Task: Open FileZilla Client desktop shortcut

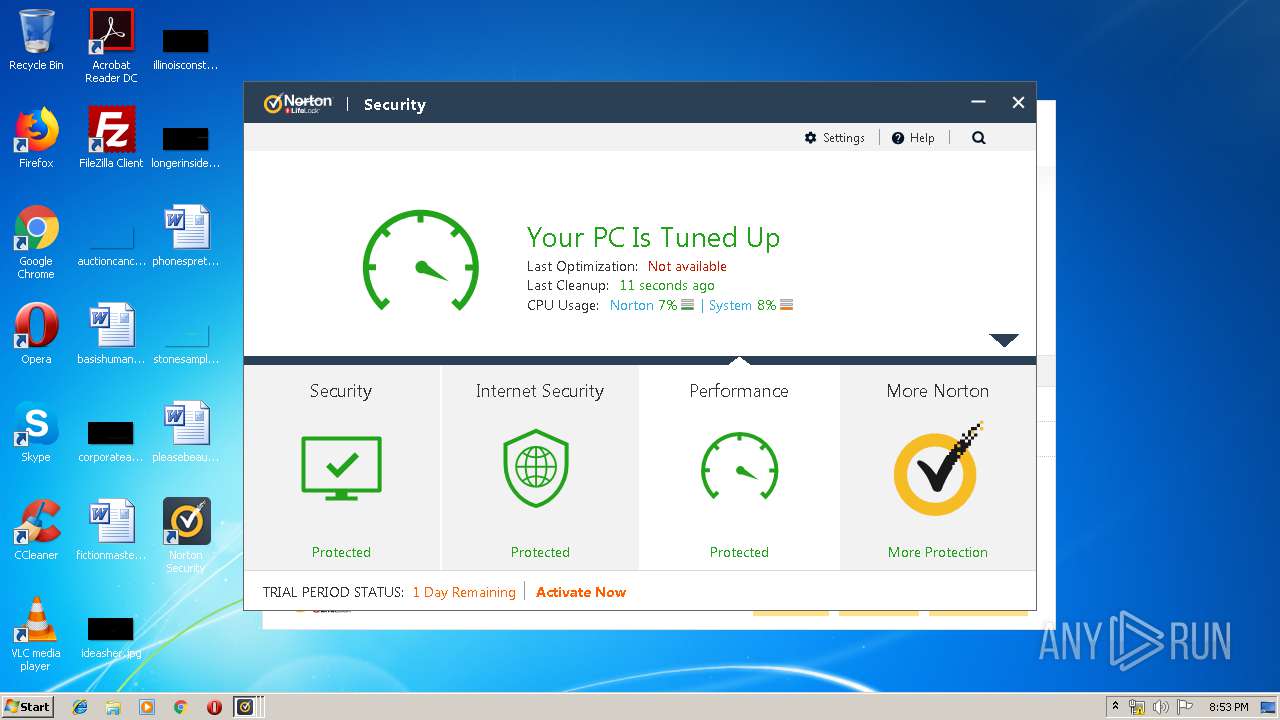Action: 111,138
